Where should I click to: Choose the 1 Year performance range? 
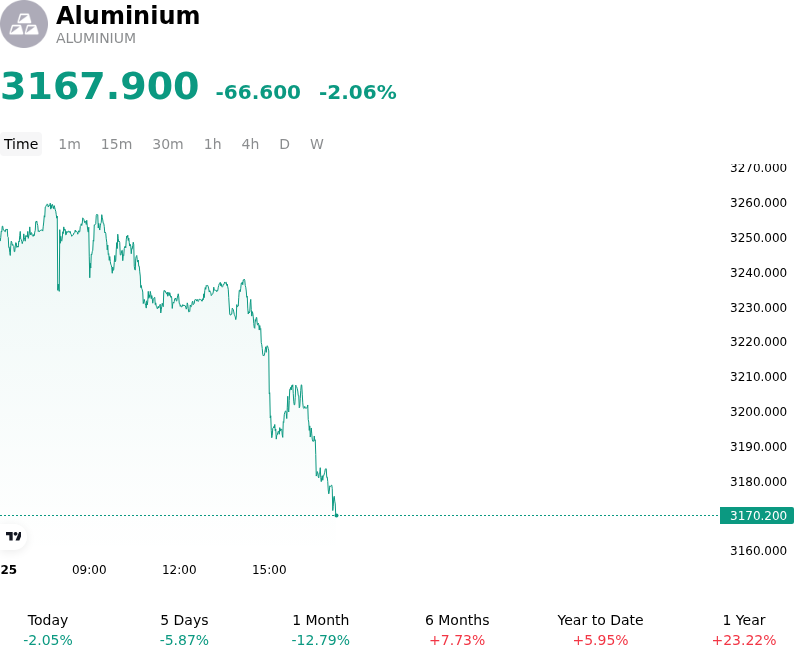coord(744,630)
